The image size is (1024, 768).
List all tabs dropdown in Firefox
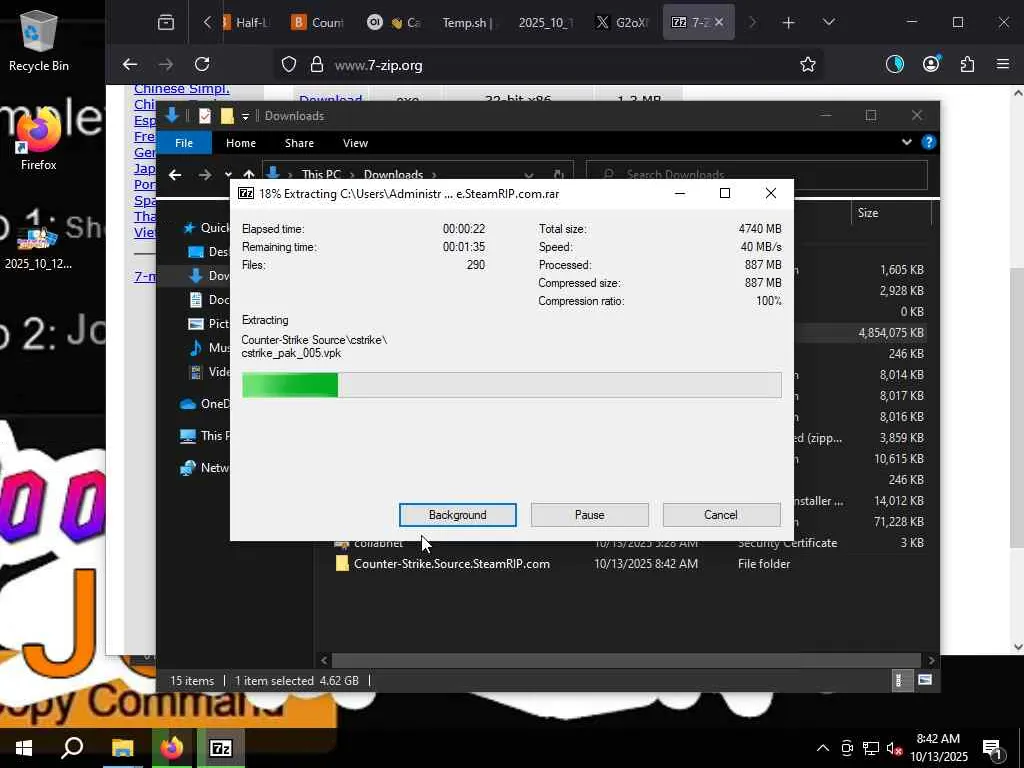[x=828, y=22]
